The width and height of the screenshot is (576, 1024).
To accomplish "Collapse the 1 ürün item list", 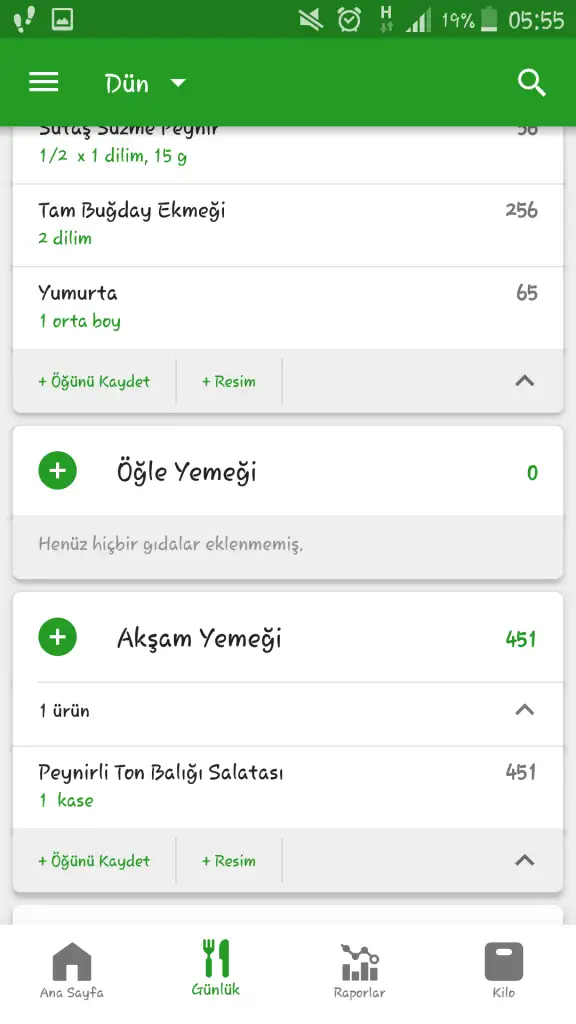I will 524,710.
